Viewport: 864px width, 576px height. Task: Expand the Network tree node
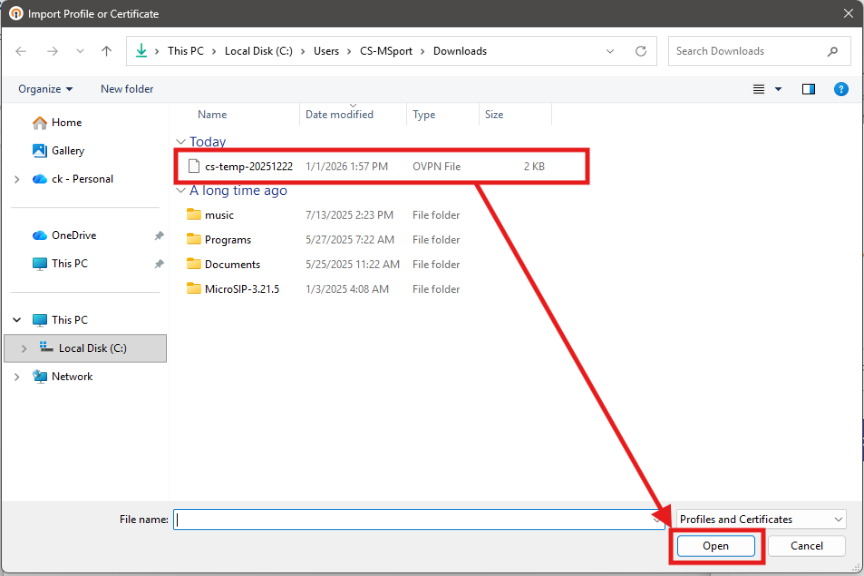(x=17, y=377)
